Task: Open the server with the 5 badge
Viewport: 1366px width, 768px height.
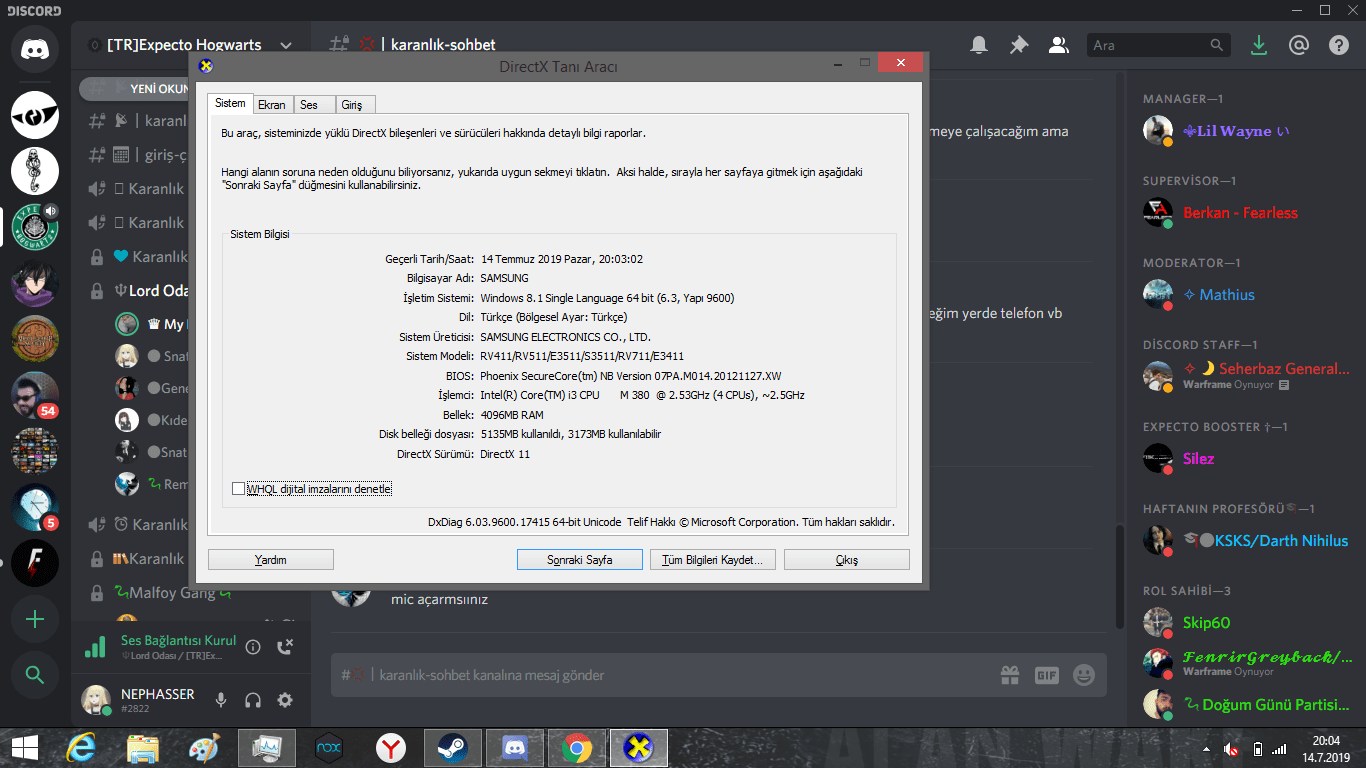Action: tap(35, 507)
